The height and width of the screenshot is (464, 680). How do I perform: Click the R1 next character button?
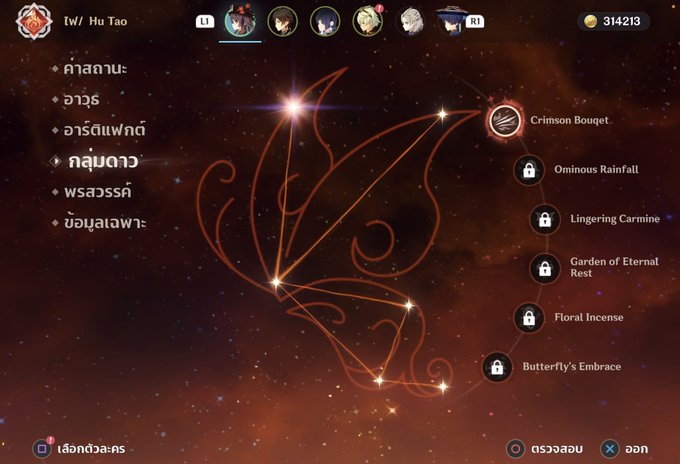click(x=475, y=21)
